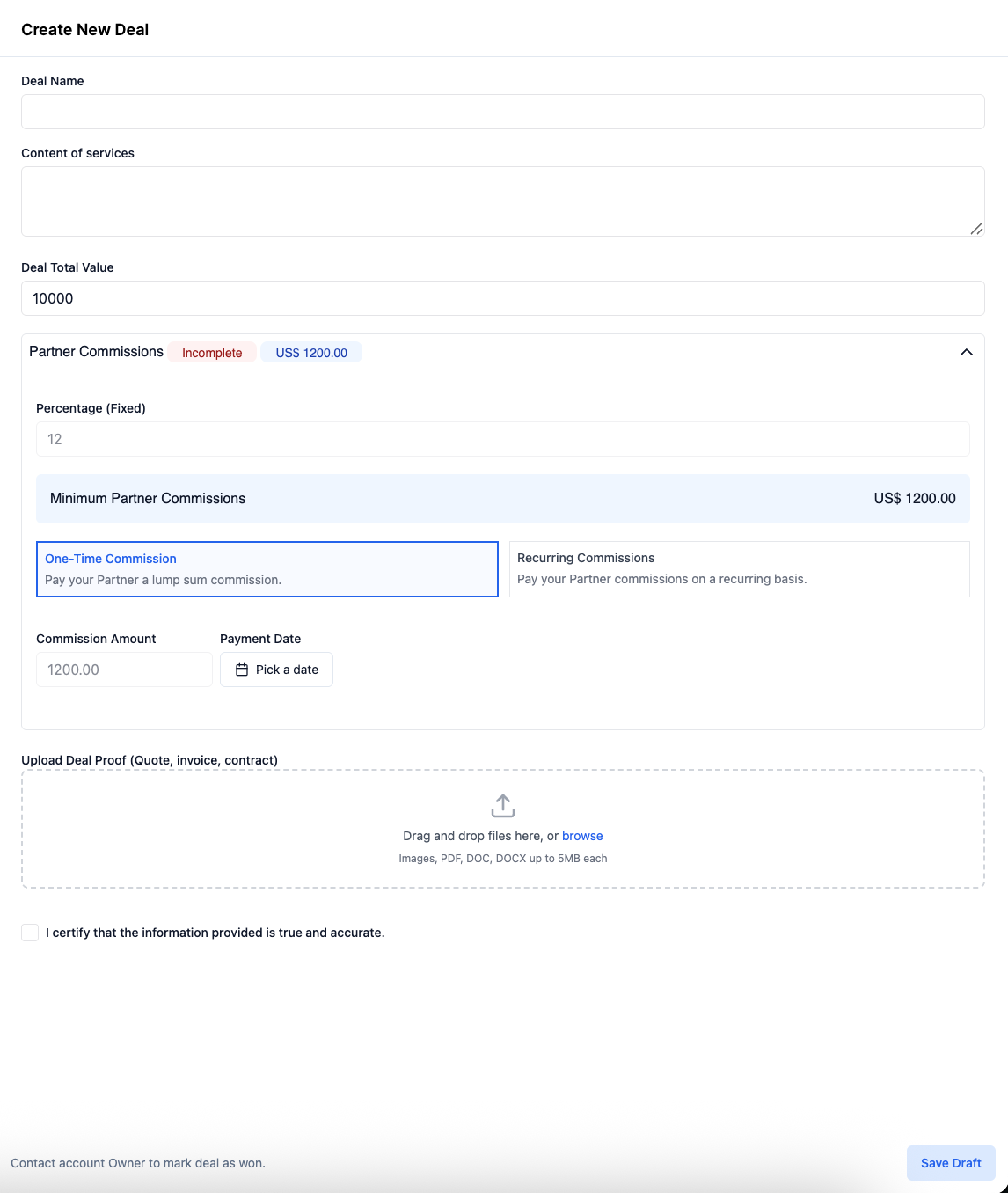Image resolution: width=1008 pixels, height=1193 pixels.
Task: Click the 'Images, PDF, DOC, DOCX' hint text
Action: [503, 859]
